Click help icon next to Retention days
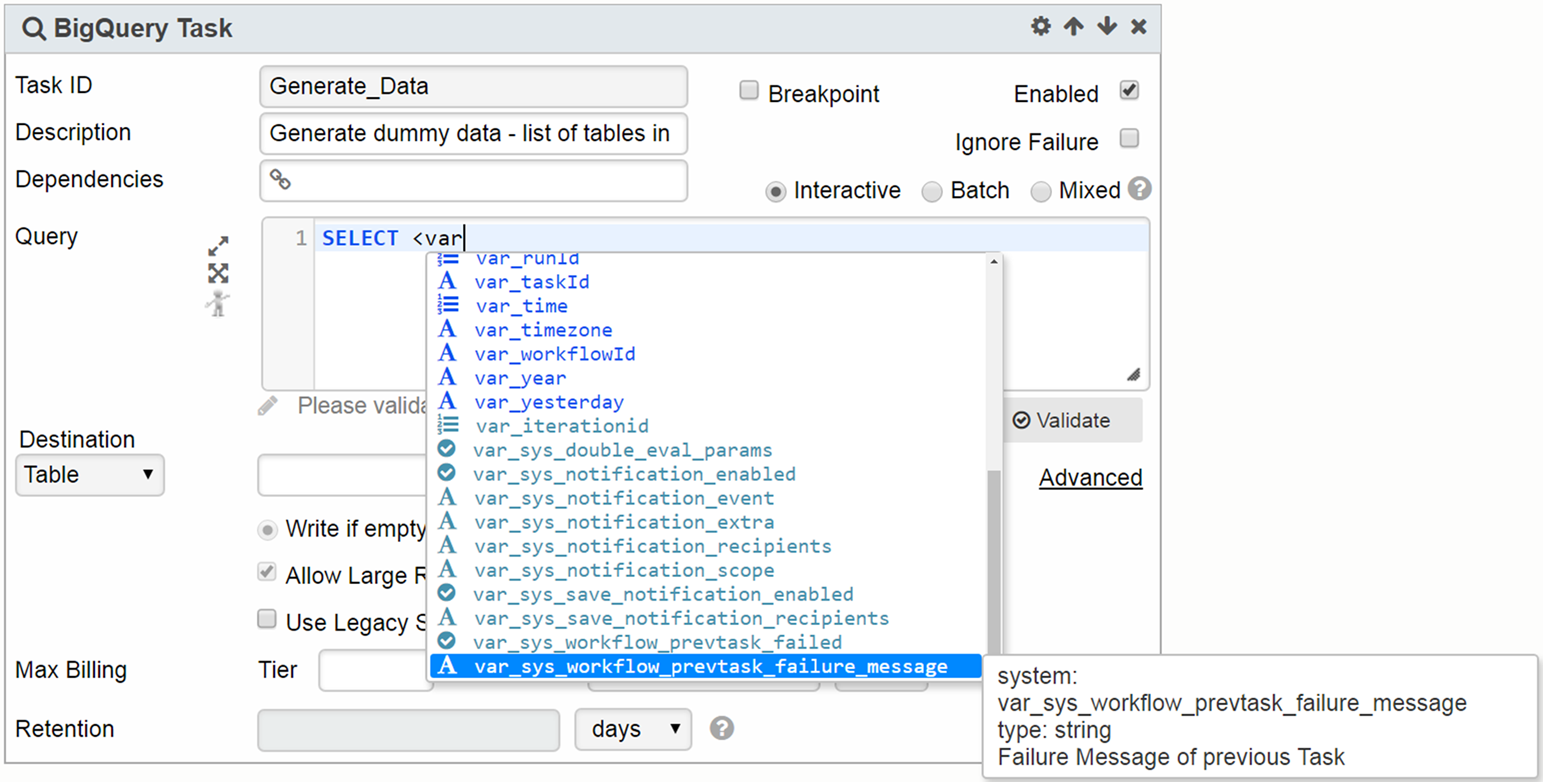Image resolution: width=1543 pixels, height=782 pixels. tap(722, 728)
